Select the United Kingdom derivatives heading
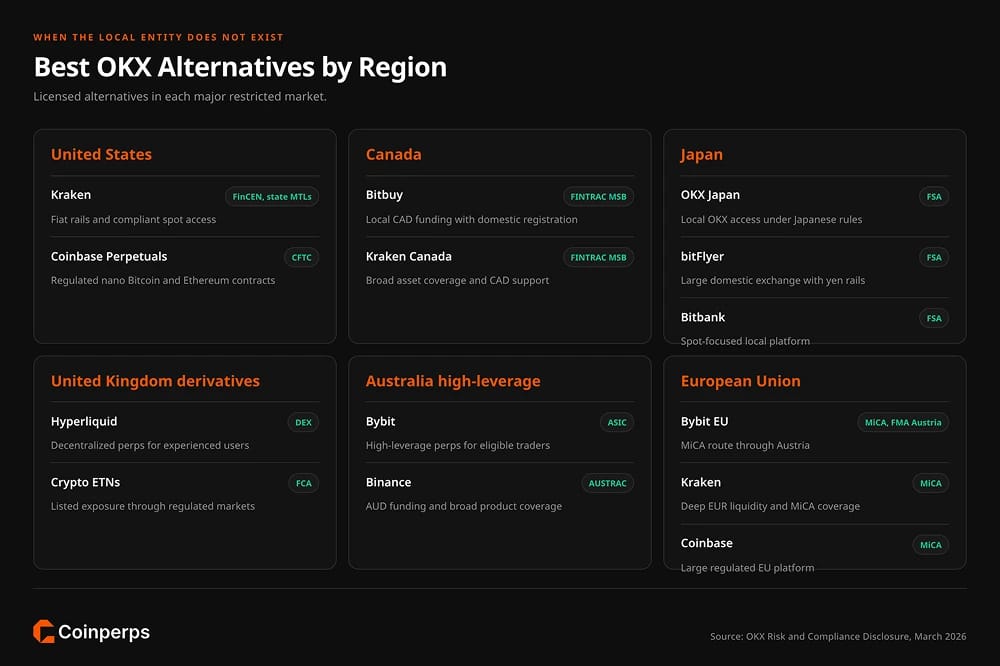This screenshot has height=666, width=1000. [x=155, y=381]
